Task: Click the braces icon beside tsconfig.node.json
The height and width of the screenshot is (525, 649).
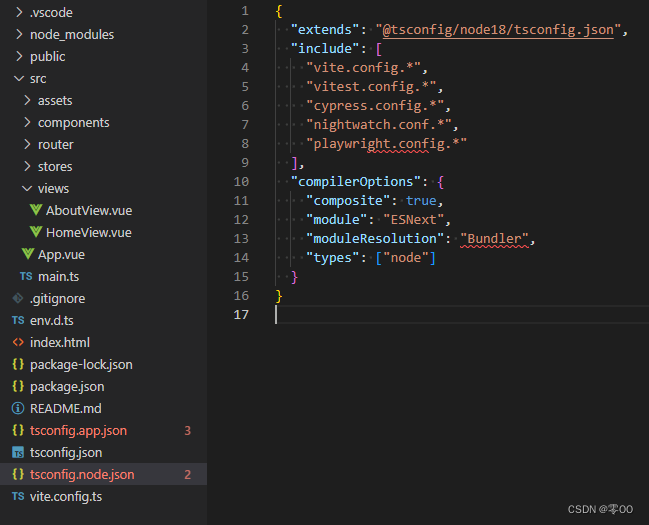Action: (x=18, y=474)
